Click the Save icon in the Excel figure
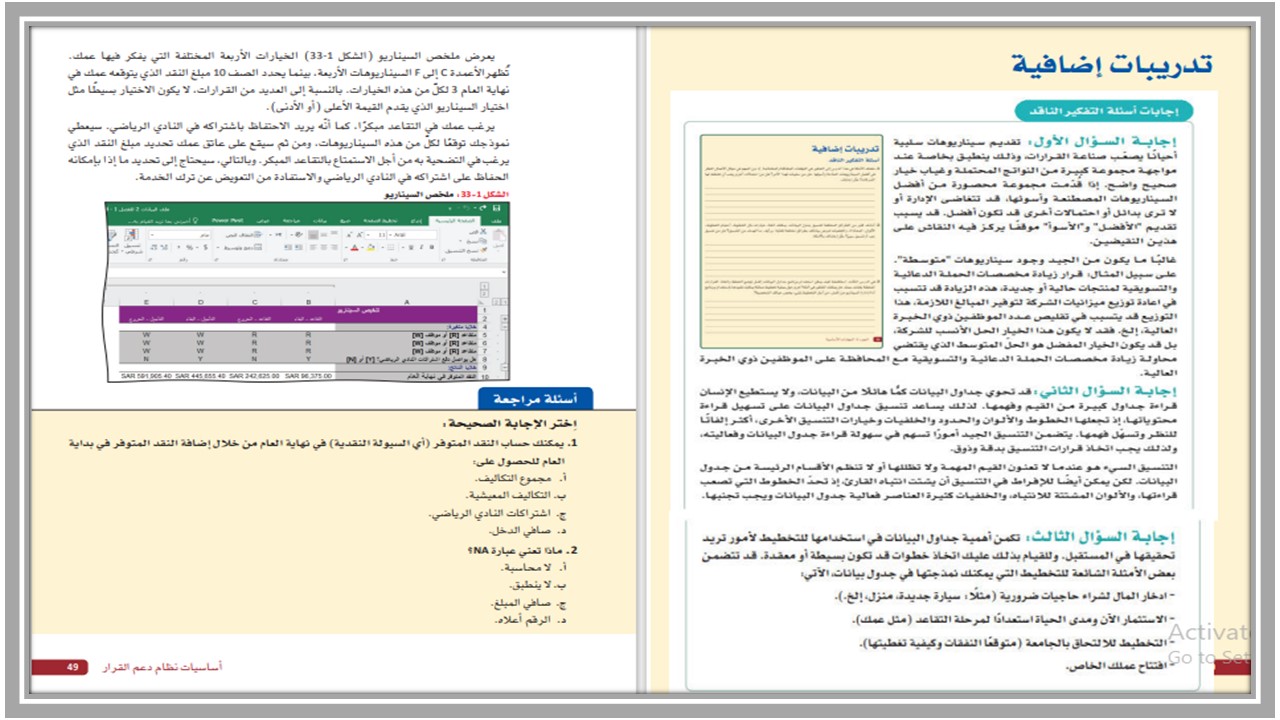The image size is (1280, 720). tap(496, 209)
